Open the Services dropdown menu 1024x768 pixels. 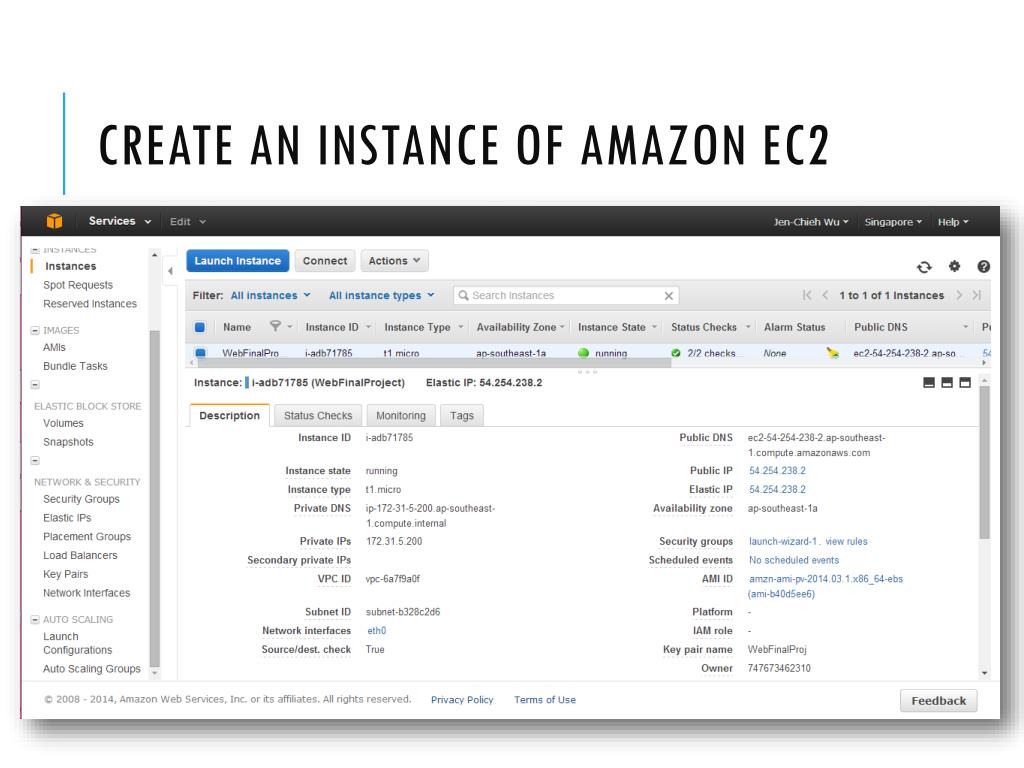[120, 221]
